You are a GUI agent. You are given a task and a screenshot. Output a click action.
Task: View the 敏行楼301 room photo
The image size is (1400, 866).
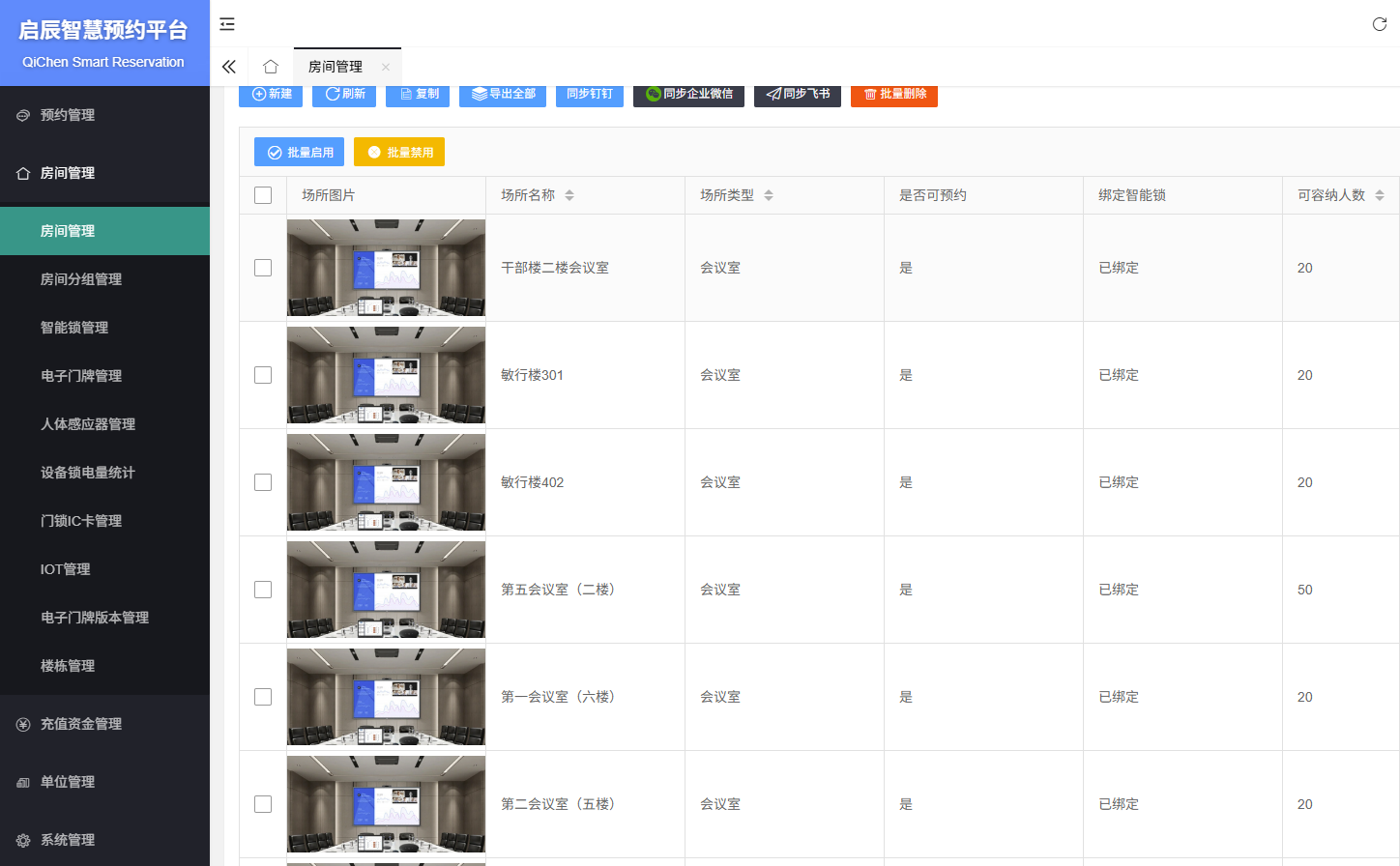[x=386, y=375]
